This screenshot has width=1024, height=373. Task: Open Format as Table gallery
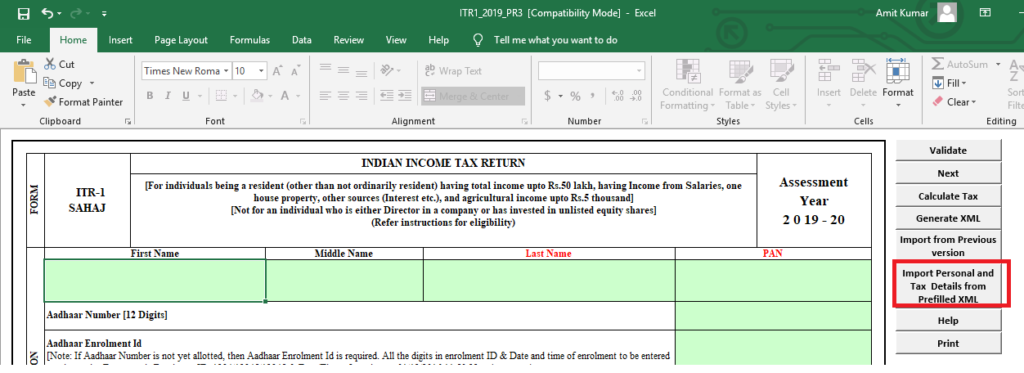pos(740,85)
